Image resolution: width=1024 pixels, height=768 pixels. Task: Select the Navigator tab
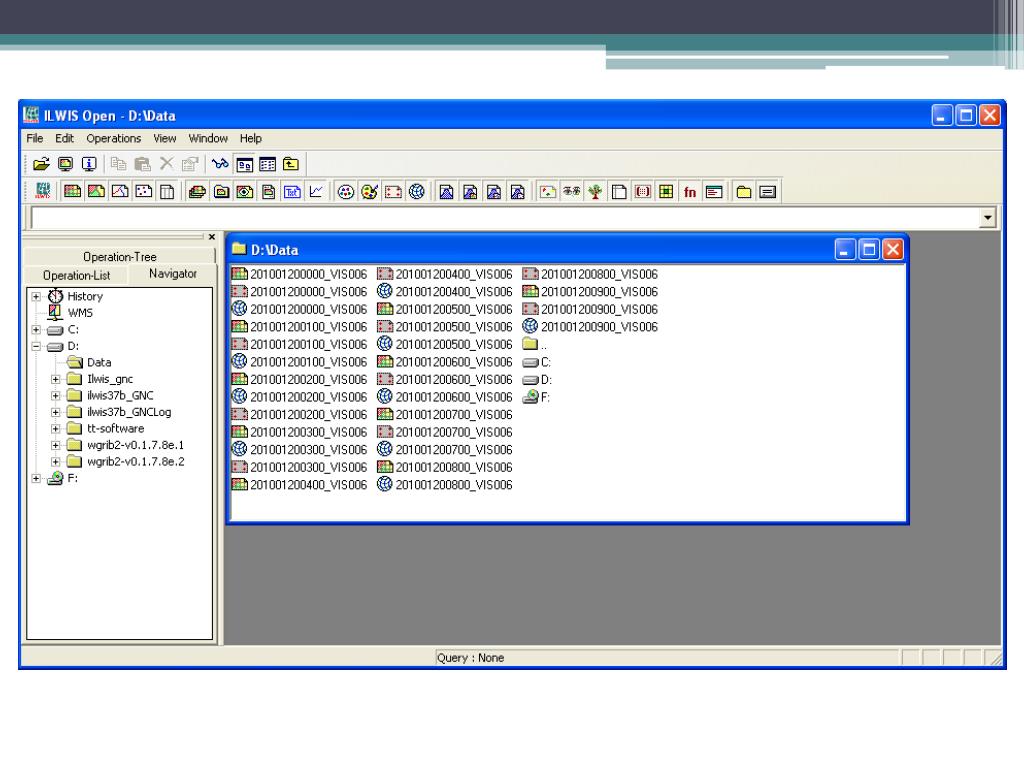172,274
